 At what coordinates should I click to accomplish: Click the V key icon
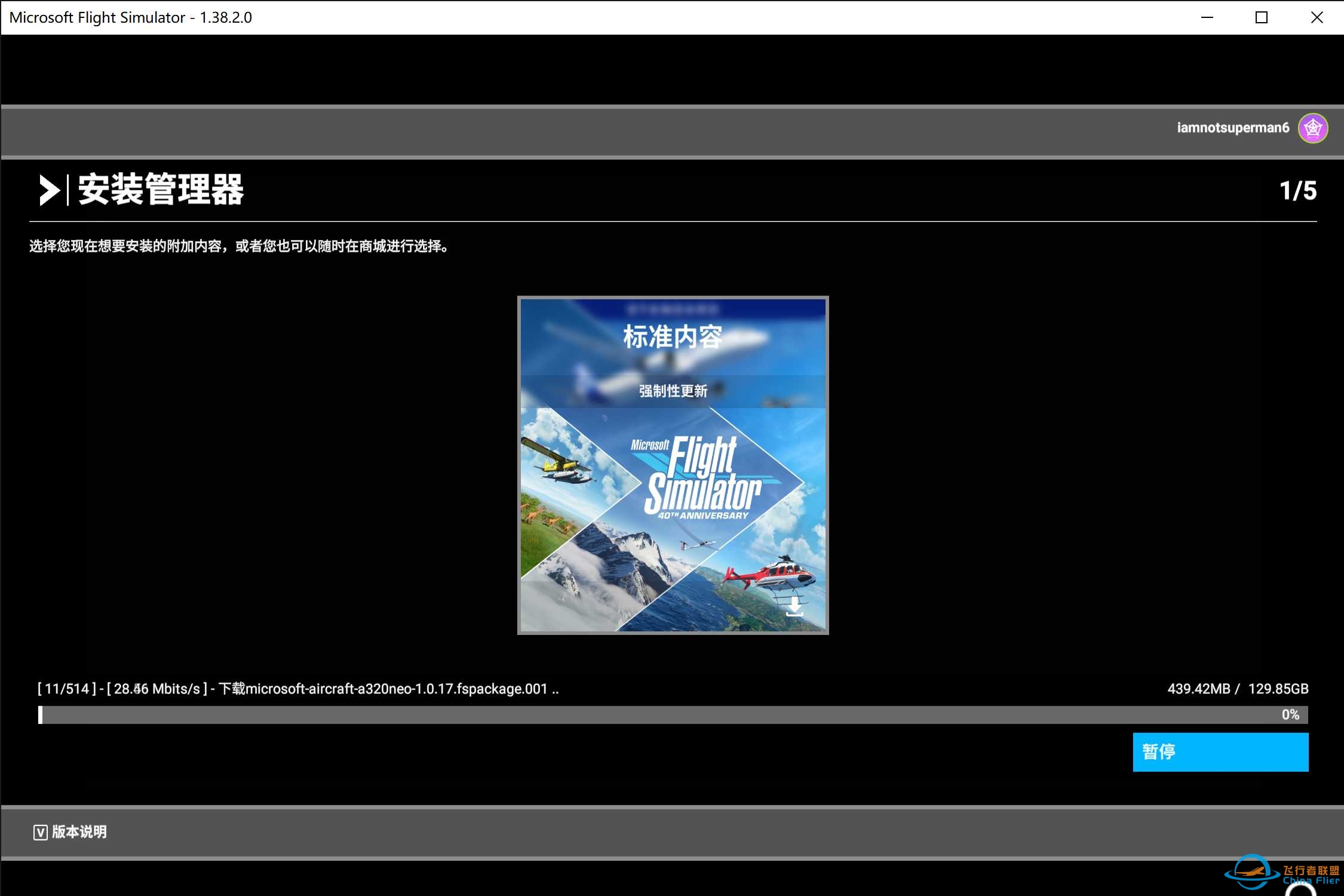[40, 832]
